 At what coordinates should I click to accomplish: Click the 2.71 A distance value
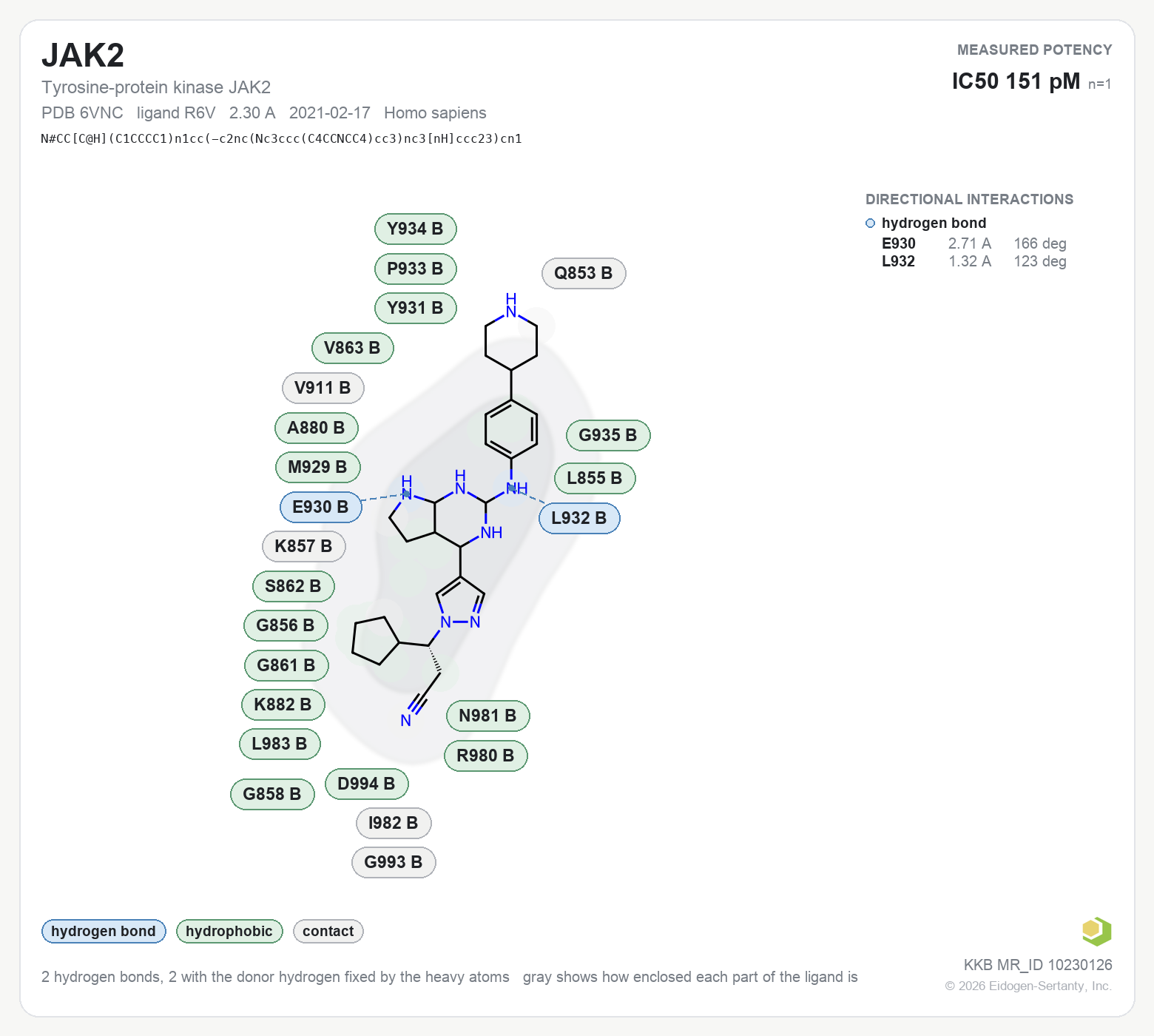click(970, 243)
